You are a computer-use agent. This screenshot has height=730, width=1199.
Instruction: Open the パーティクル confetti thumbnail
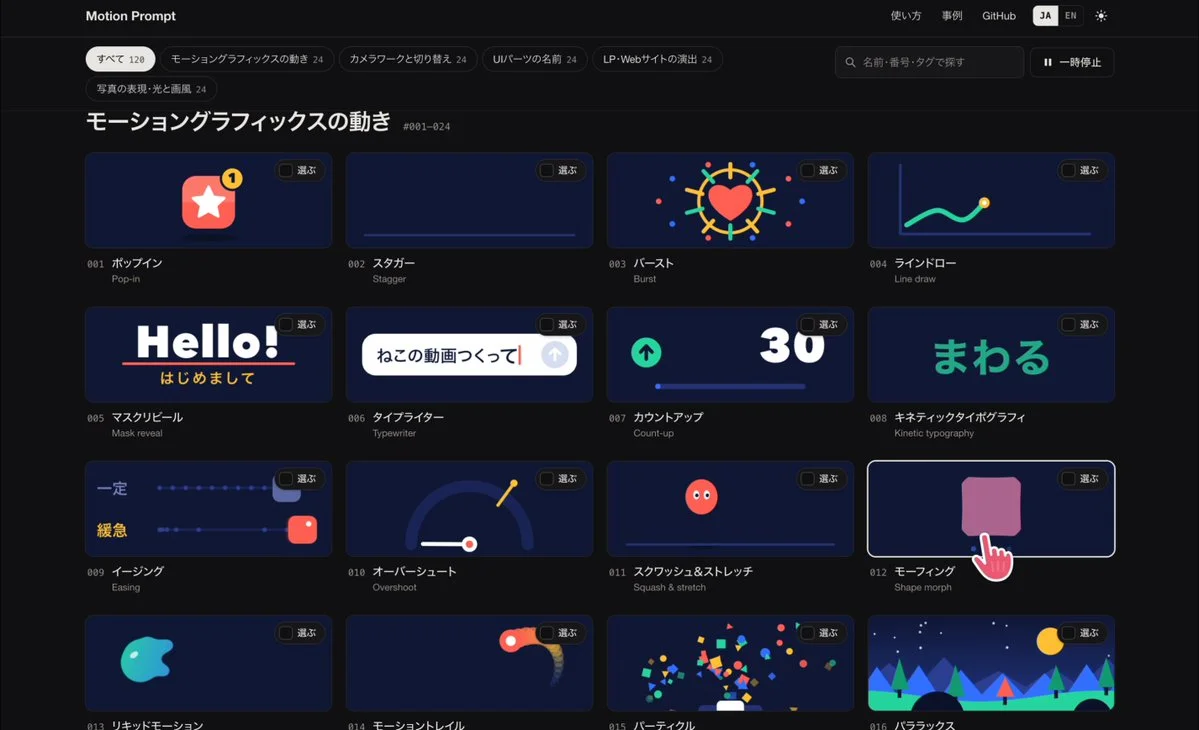[x=730, y=663]
